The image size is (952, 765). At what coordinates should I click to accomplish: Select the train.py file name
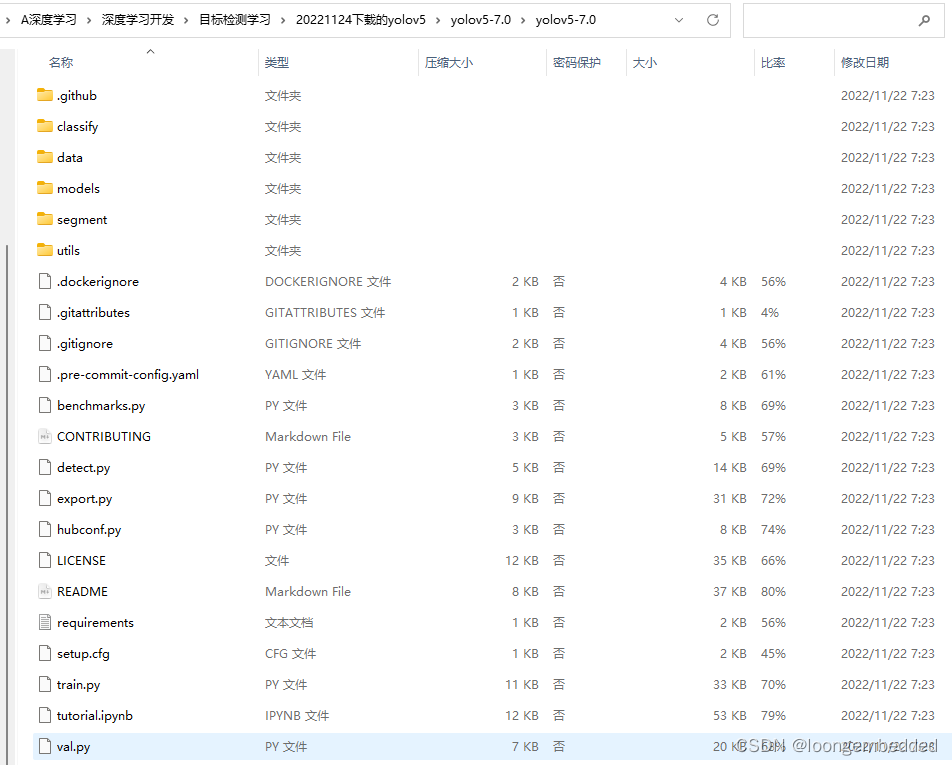click(78, 685)
